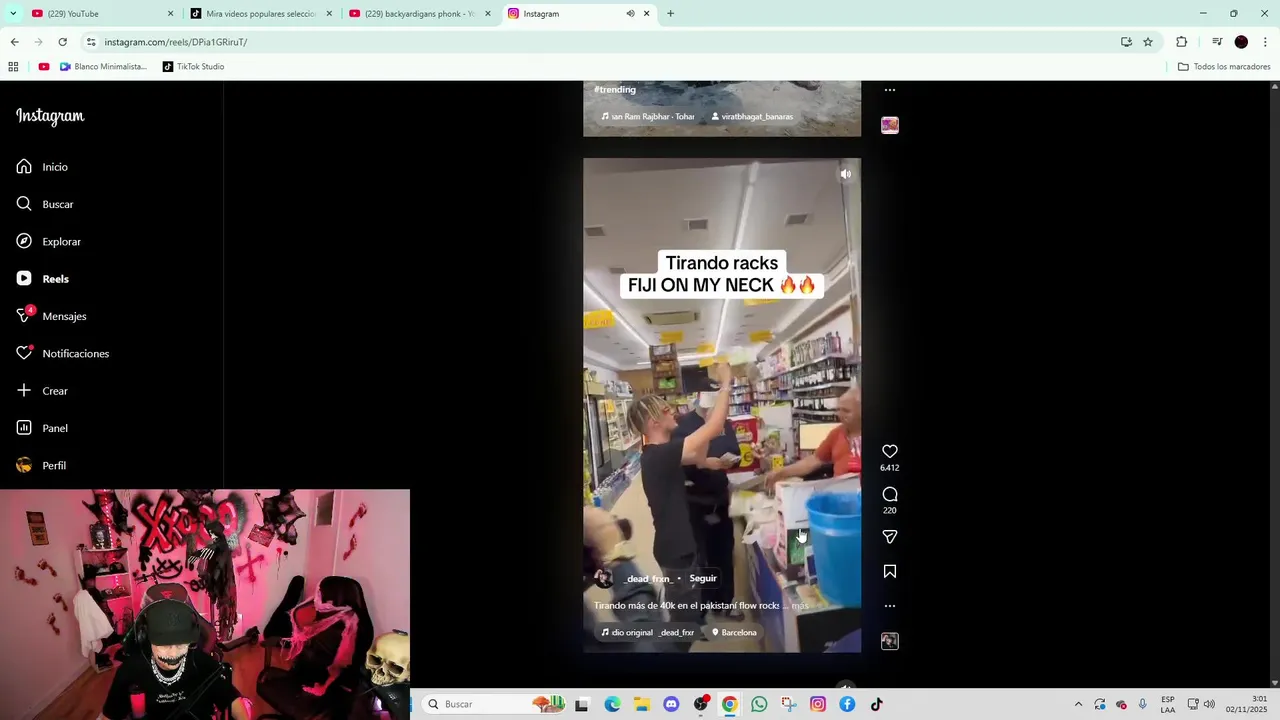The image size is (1280, 720).
Task: Click the address bar URL
Action: (x=175, y=42)
